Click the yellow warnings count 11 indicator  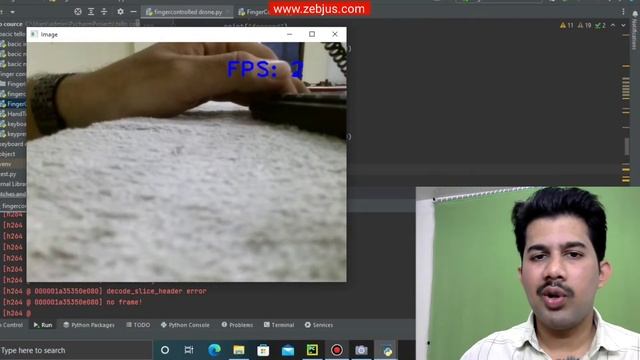pos(567,25)
